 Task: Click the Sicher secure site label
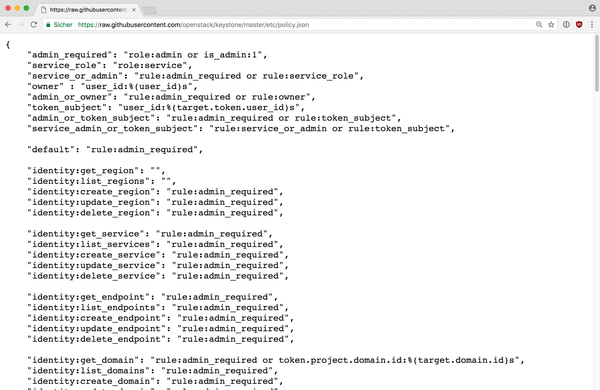point(63,24)
